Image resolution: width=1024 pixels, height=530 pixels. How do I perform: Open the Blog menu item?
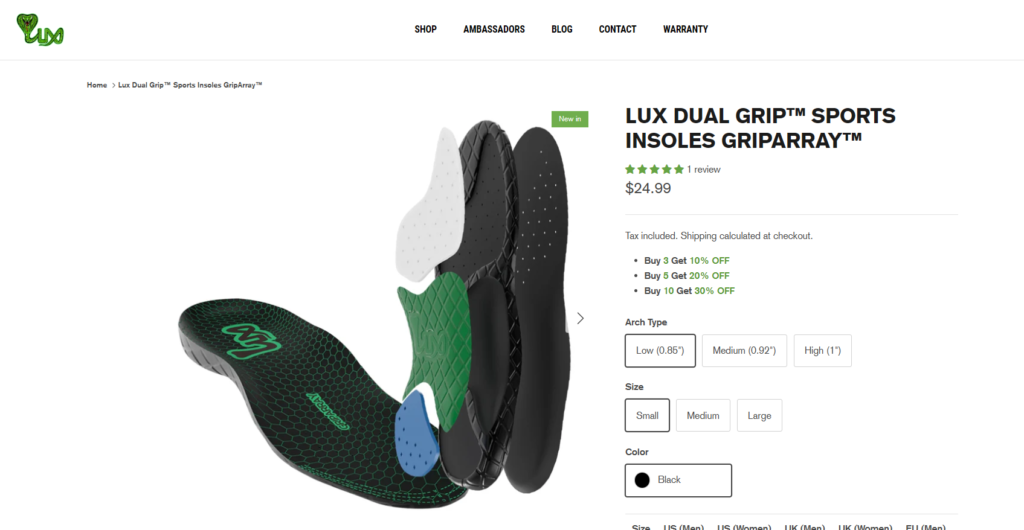(x=562, y=29)
